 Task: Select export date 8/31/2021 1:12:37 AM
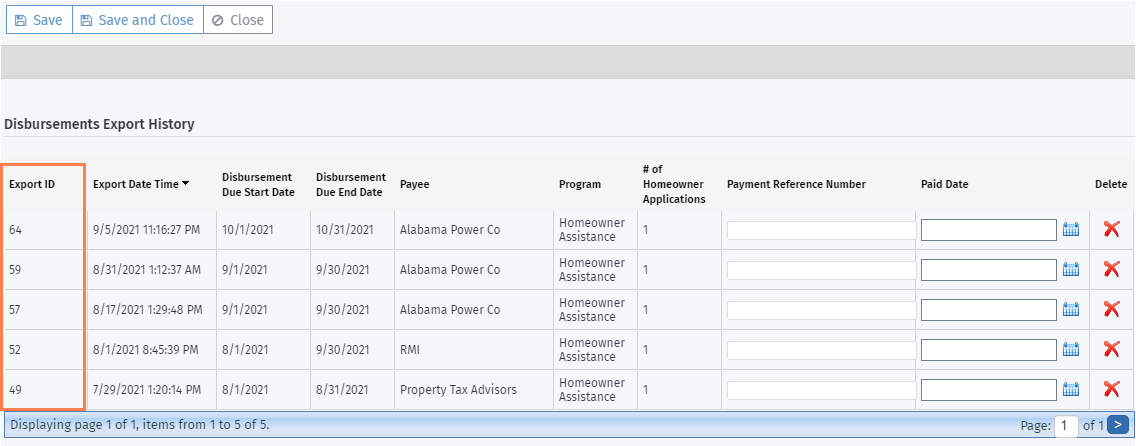coord(147,269)
